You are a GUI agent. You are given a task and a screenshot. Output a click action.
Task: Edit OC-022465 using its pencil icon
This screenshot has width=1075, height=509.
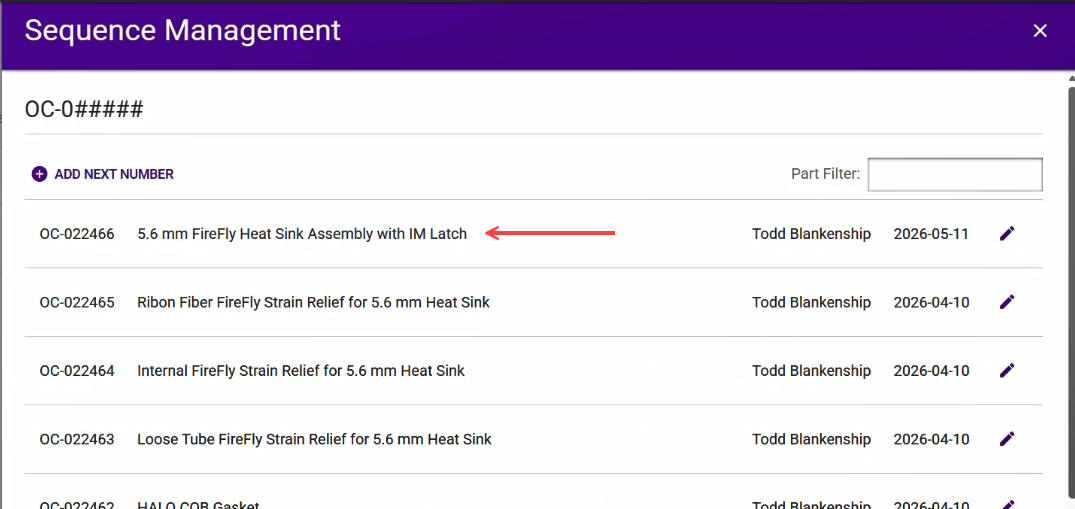coord(1006,302)
